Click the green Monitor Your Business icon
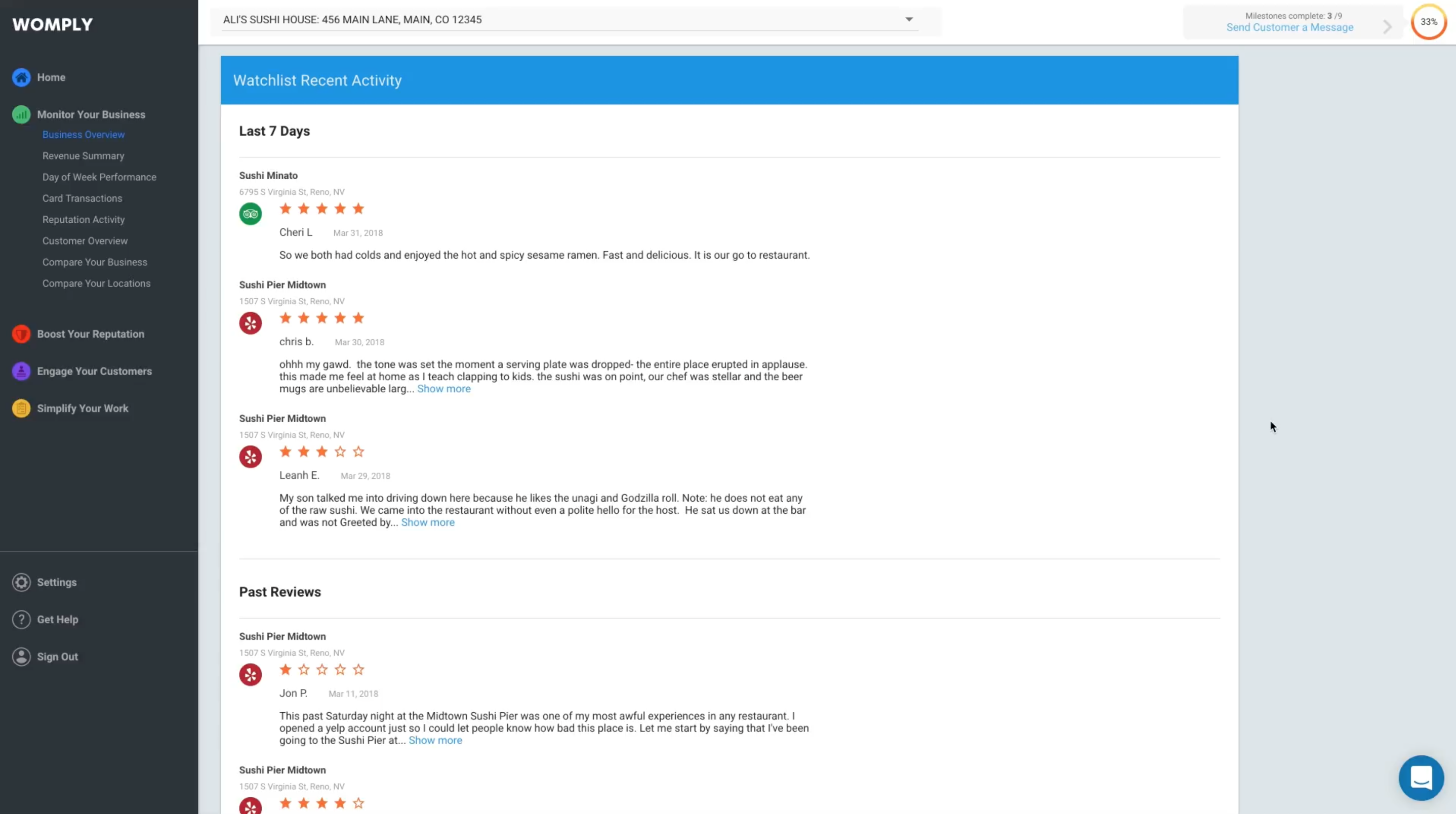Viewport: 1456px width, 814px height. [21, 115]
